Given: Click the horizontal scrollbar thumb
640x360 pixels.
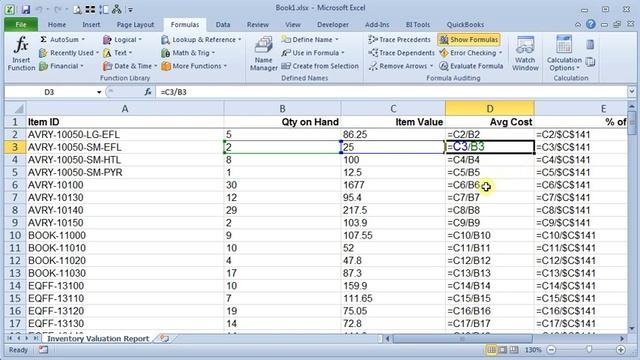Looking at the screenshot, I should 462,338.
